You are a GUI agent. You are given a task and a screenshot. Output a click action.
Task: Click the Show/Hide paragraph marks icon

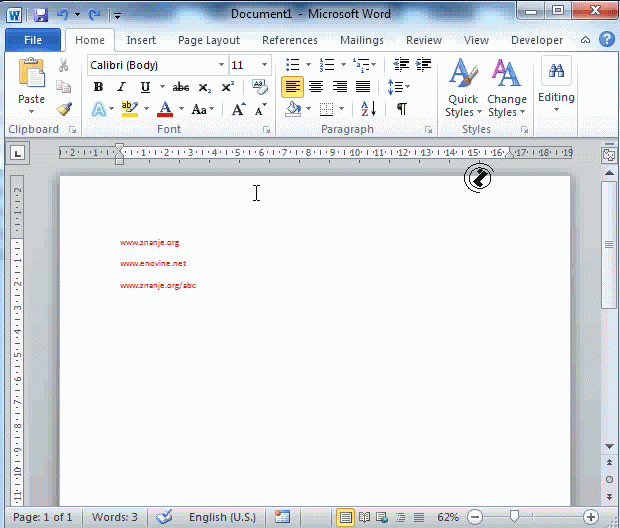pyautogui.click(x=401, y=109)
